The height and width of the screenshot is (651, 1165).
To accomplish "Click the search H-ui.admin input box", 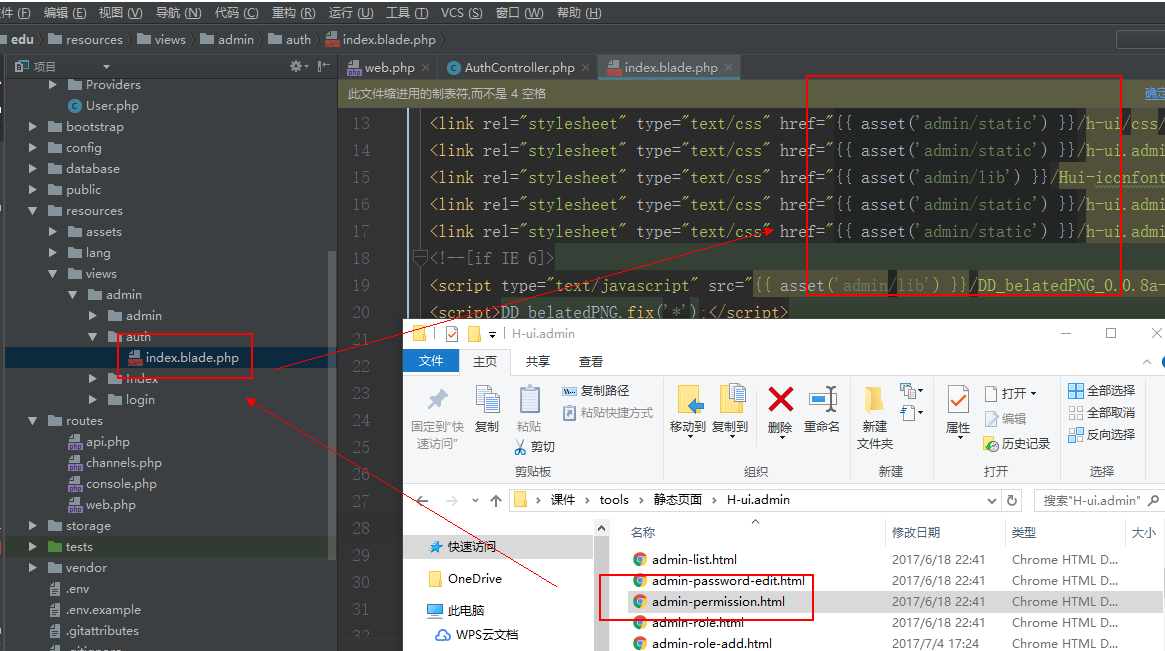I will pyautogui.click(x=1097, y=500).
